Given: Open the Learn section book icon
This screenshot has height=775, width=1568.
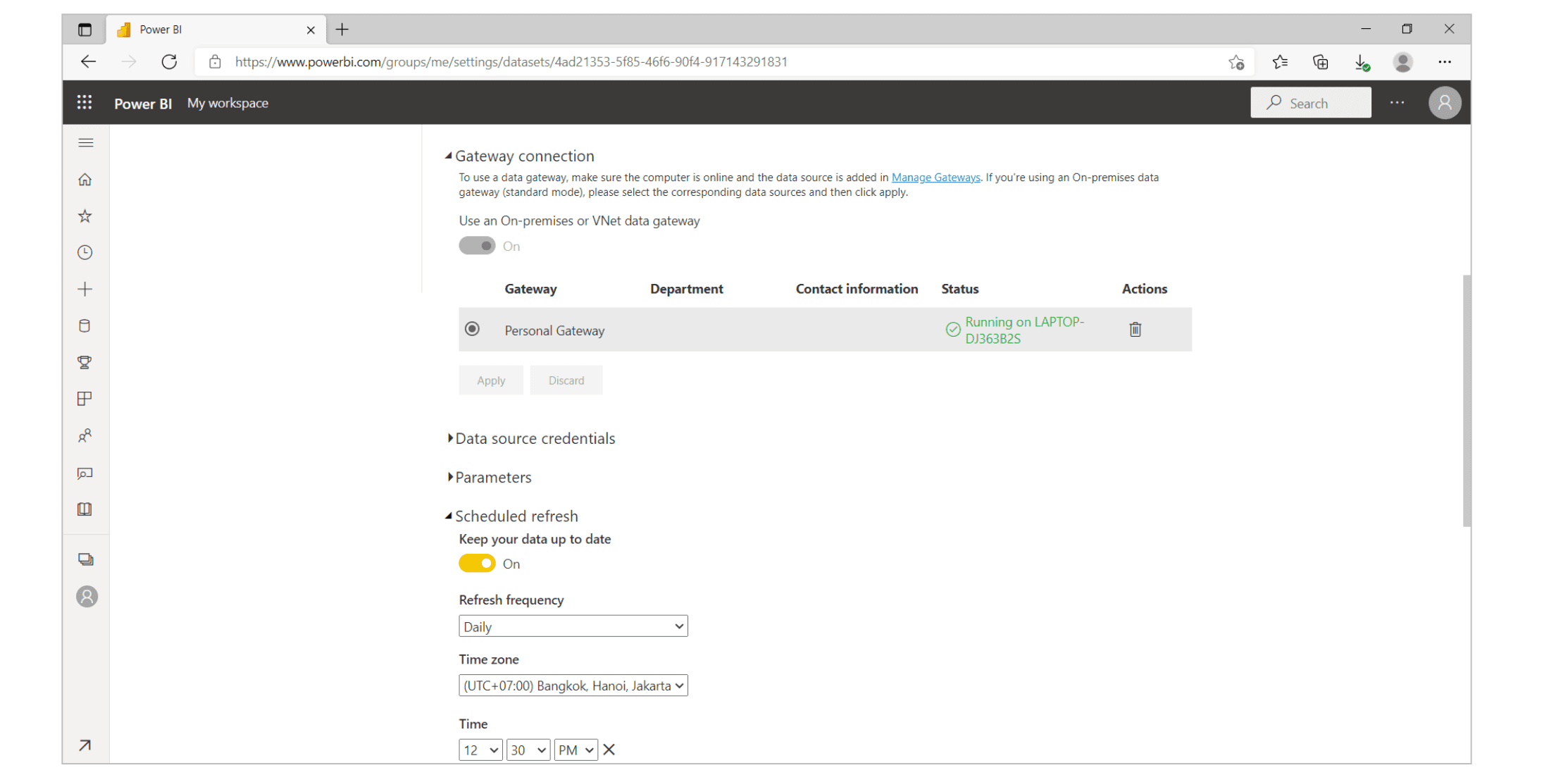Looking at the screenshot, I should [x=85, y=509].
